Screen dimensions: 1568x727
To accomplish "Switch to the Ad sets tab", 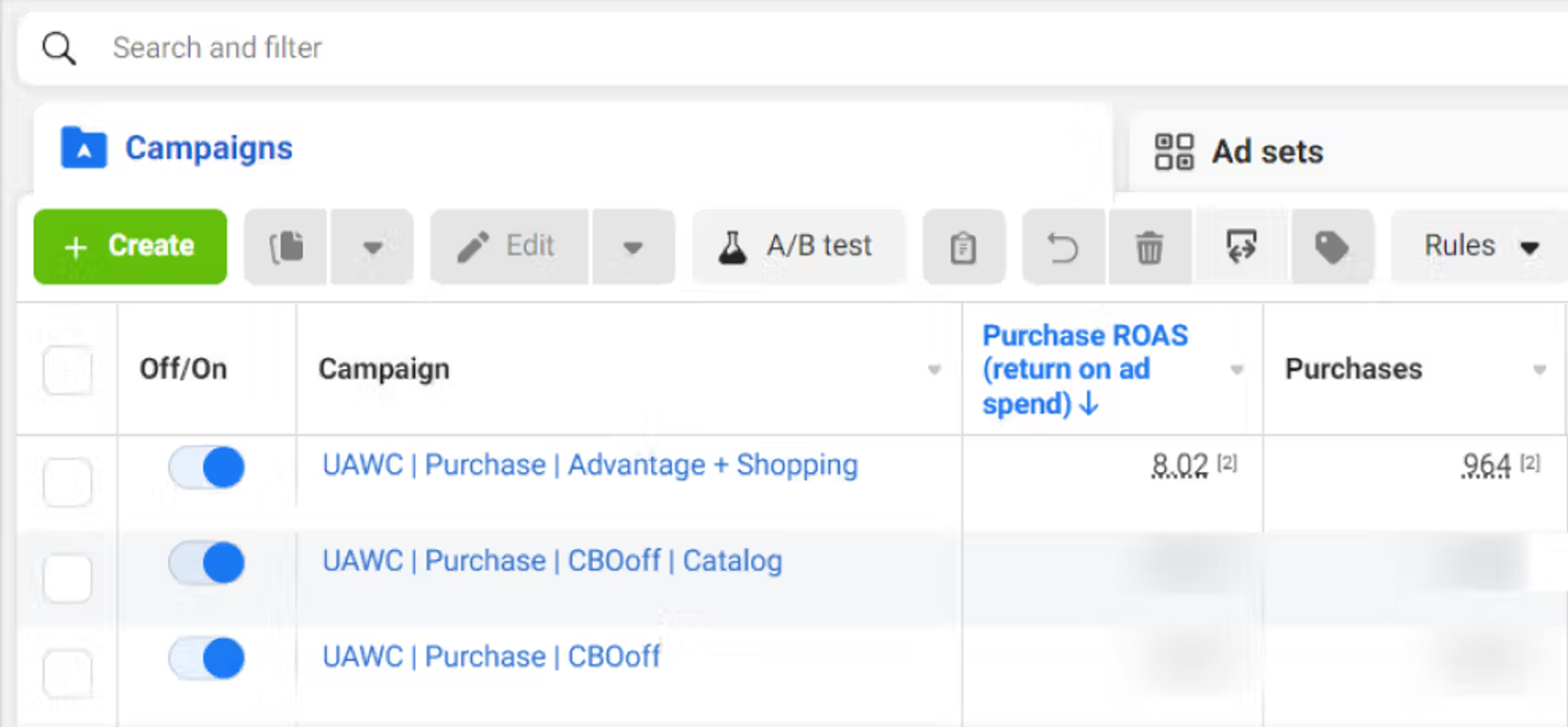I will coord(1268,151).
